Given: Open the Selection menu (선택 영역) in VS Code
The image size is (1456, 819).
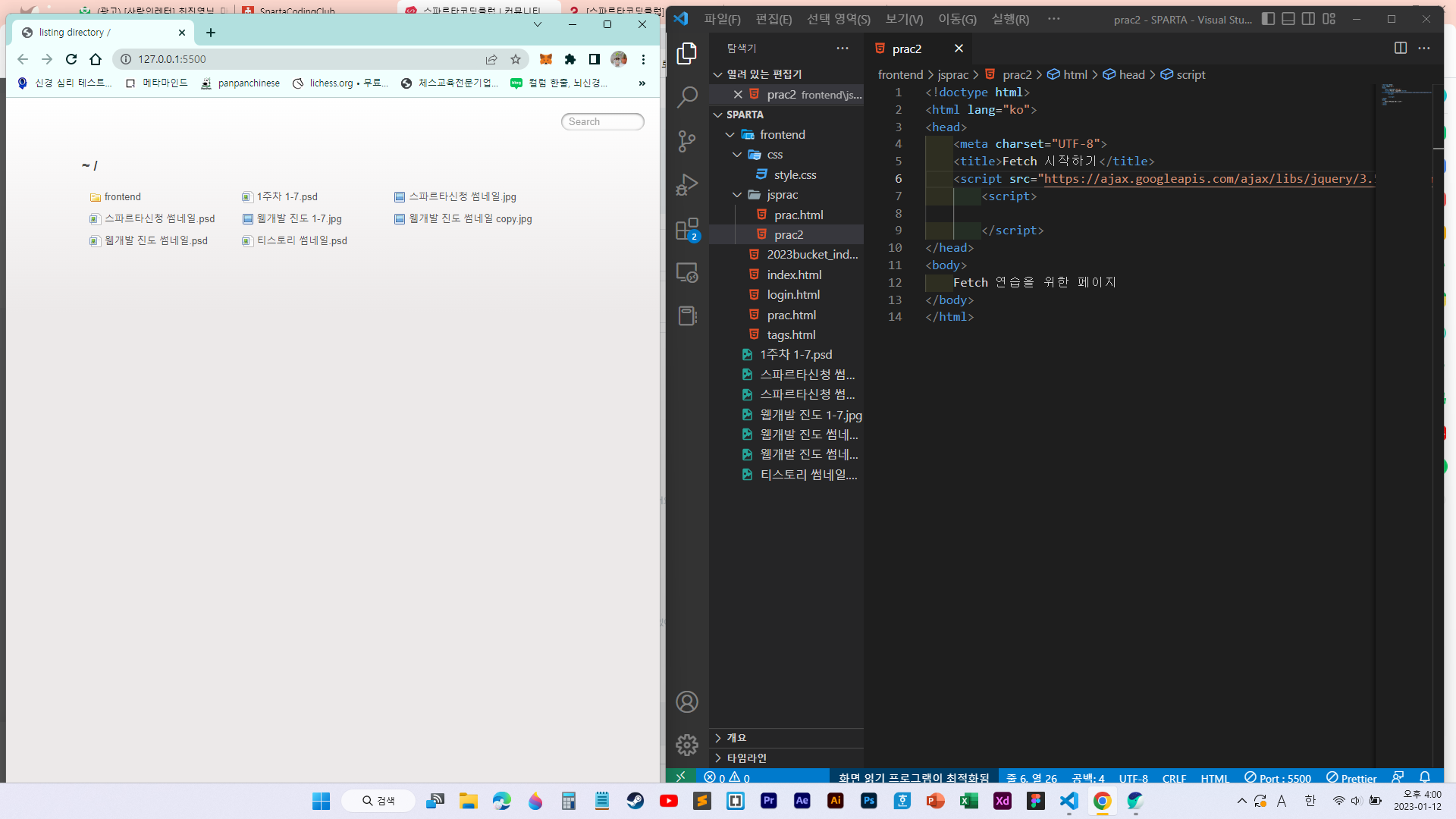Looking at the screenshot, I should pos(839,19).
